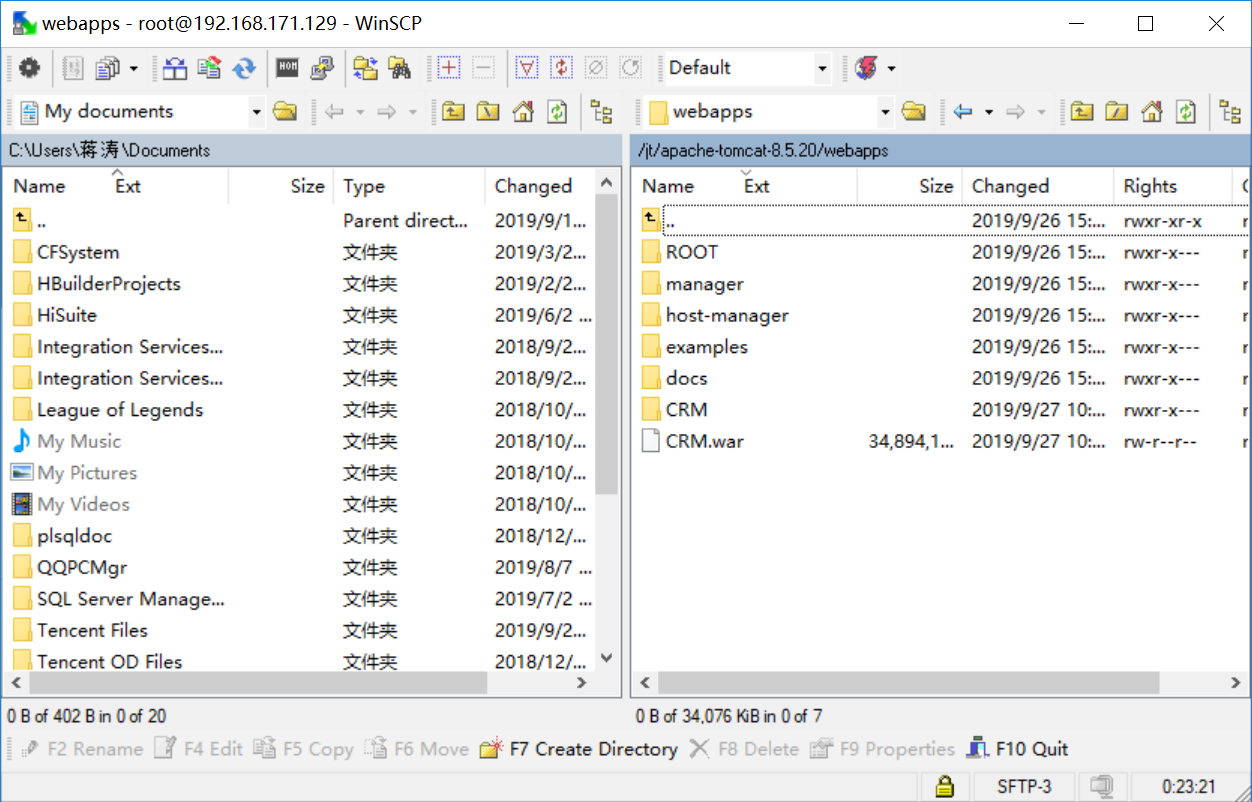This screenshot has height=802, width=1252.
Task: Click the local path C:\Users\蒋涛\Documents
Action: pyautogui.click(x=110, y=151)
